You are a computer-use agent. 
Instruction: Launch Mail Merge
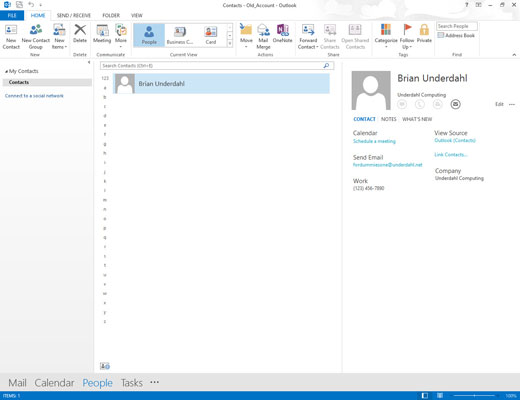click(263, 36)
